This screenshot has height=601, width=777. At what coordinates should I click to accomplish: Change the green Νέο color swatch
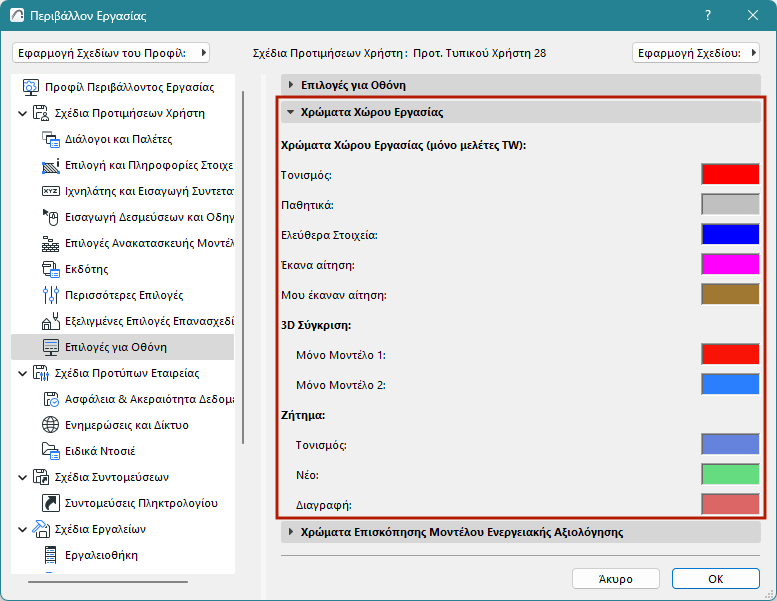click(x=730, y=474)
